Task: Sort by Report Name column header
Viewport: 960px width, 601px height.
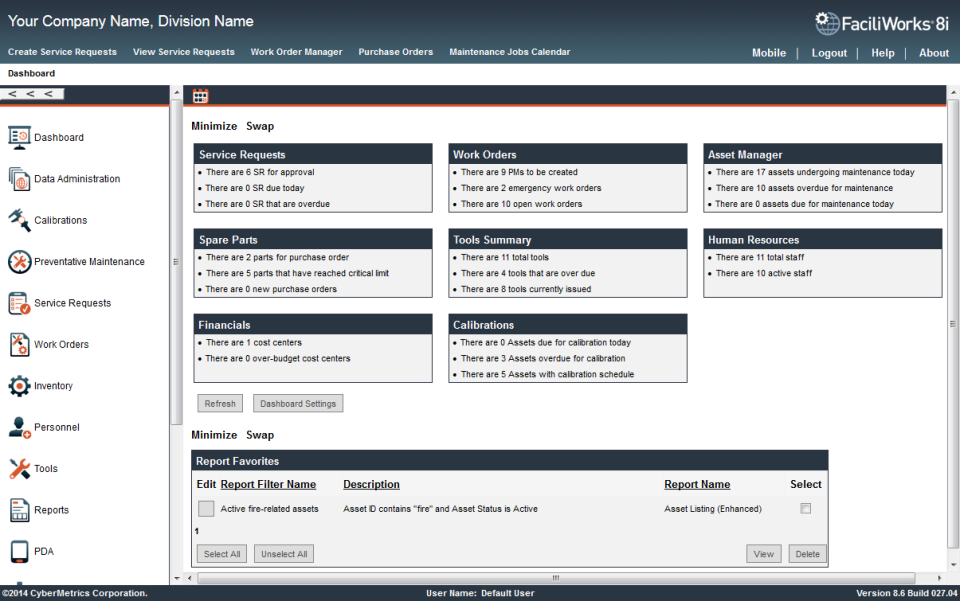Action: click(x=697, y=484)
